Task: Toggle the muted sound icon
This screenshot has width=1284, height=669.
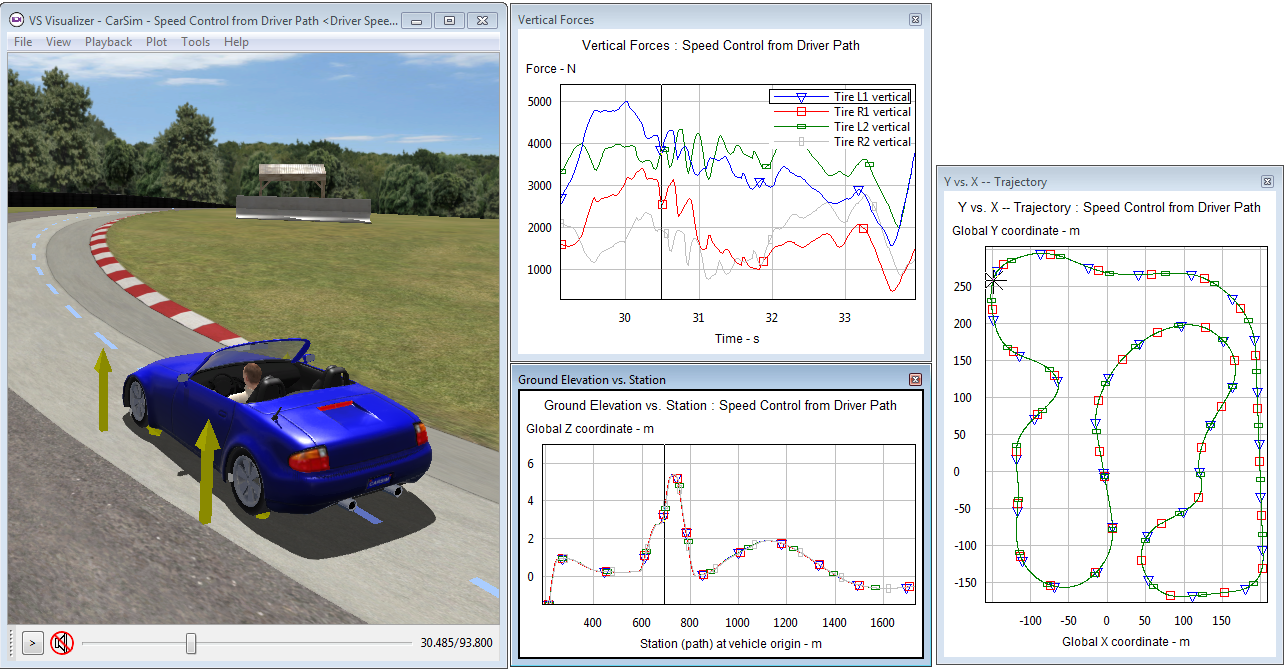Action: coord(62,643)
